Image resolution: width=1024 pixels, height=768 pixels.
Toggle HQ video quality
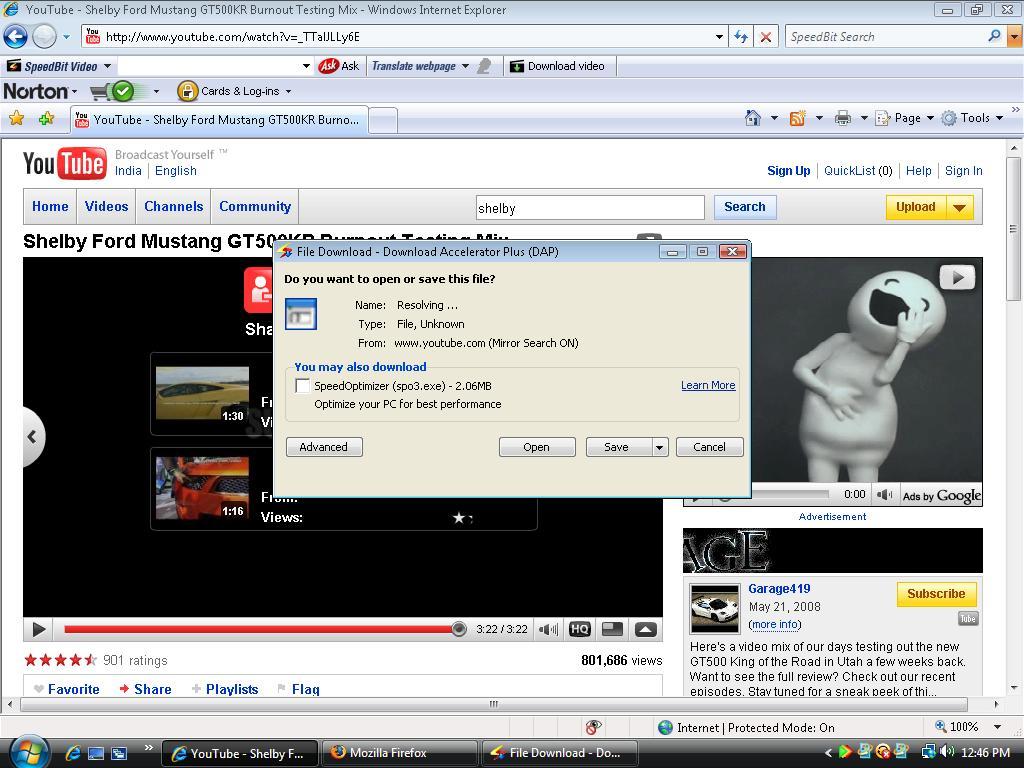[x=580, y=630]
